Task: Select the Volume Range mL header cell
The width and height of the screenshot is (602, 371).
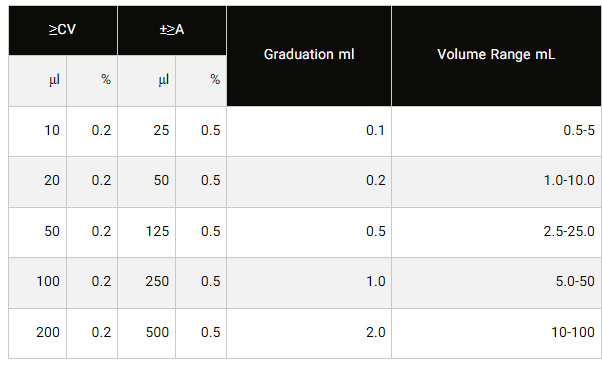Action: [x=496, y=56]
